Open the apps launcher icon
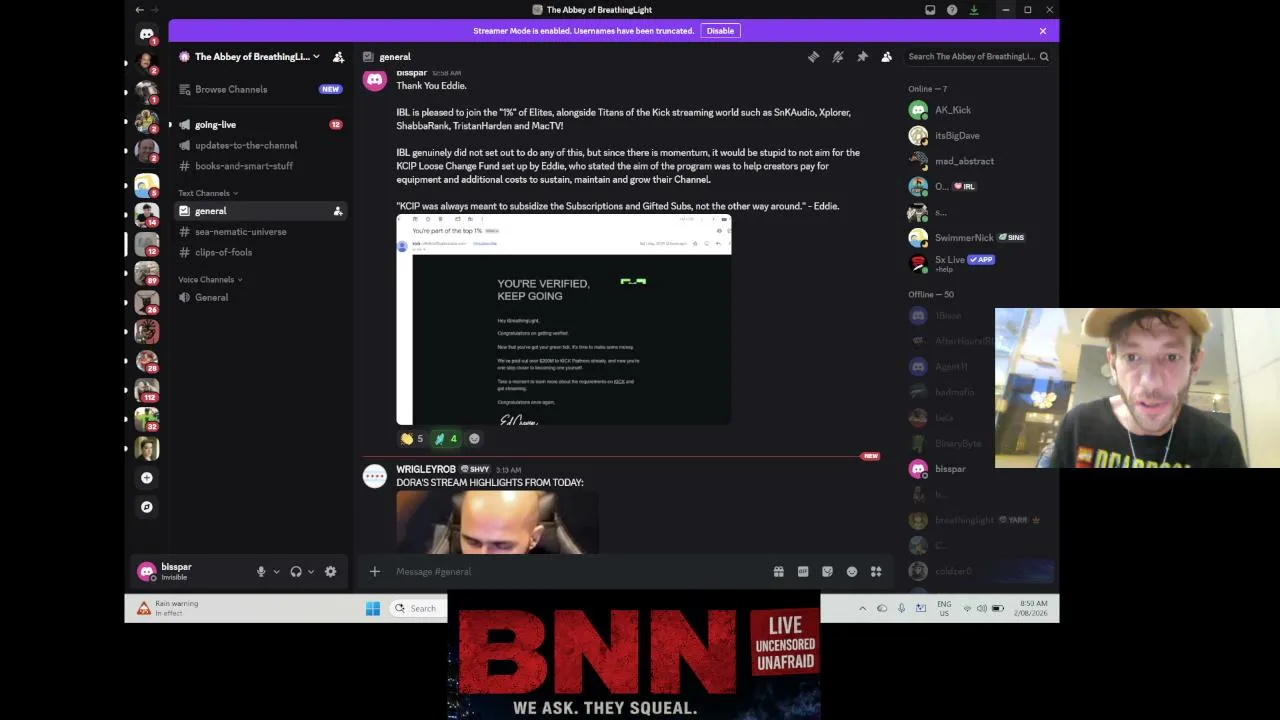Image resolution: width=1280 pixels, height=720 pixels. pyautogui.click(x=876, y=572)
